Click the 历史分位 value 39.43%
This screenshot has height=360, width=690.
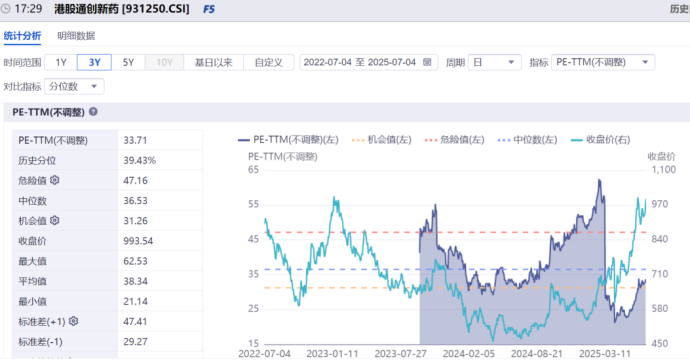pyautogui.click(x=139, y=161)
